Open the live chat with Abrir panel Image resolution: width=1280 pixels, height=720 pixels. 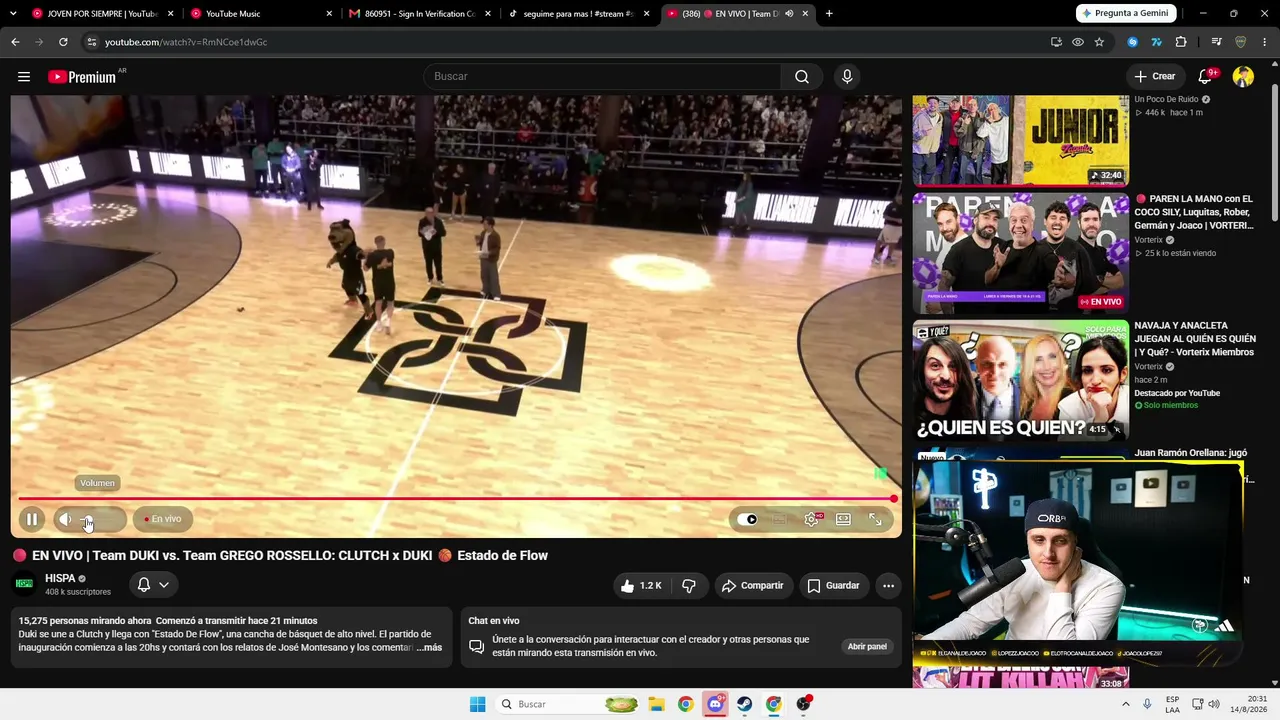(867, 647)
